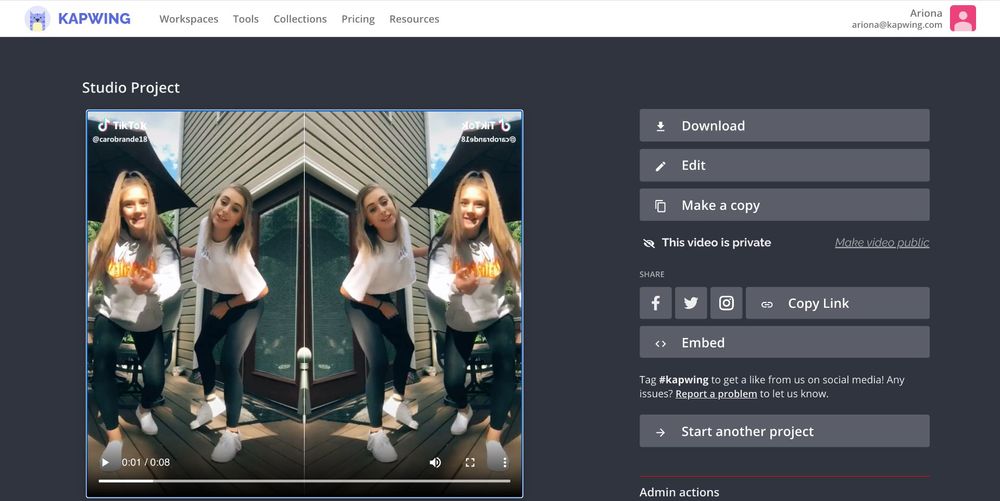Click the Admin actions heading
The height and width of the screenshot is (501, 1000).
(x=679, y=492)
